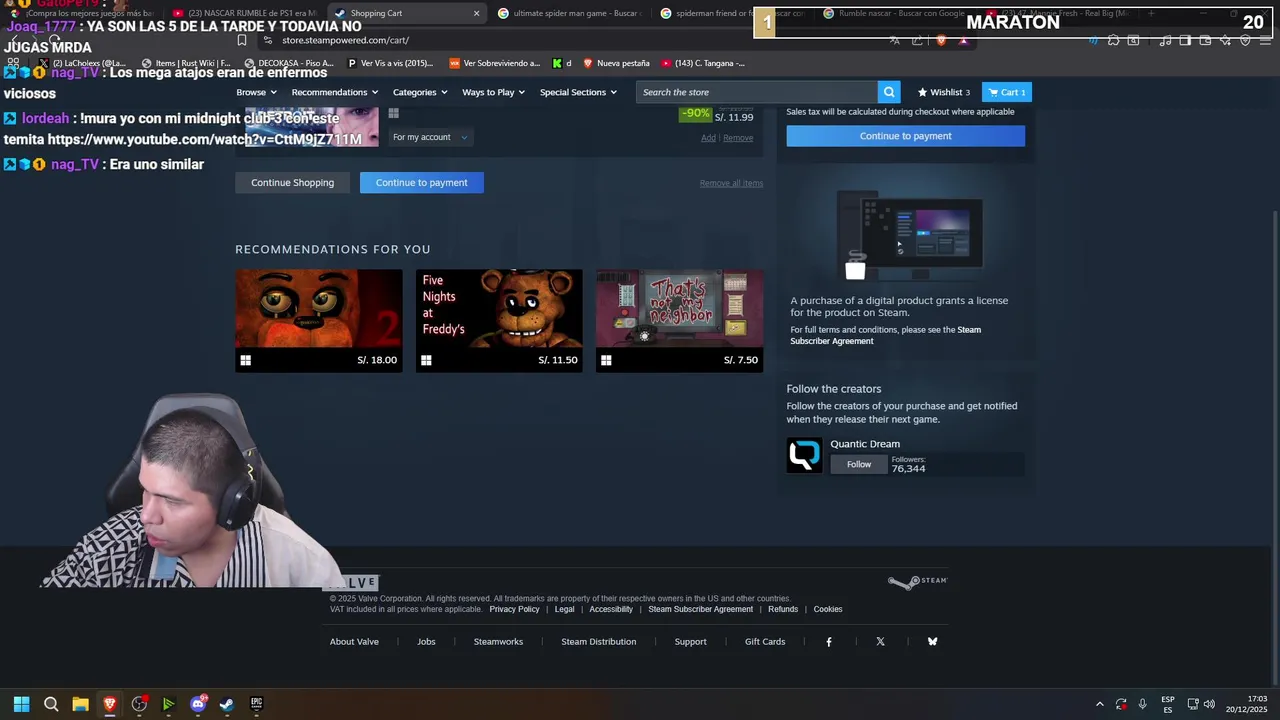This screenshot has height=720, width=1280.
Task: Click the Windows platform icon on That's Not My Neighbor card
Action: (606, 360)
